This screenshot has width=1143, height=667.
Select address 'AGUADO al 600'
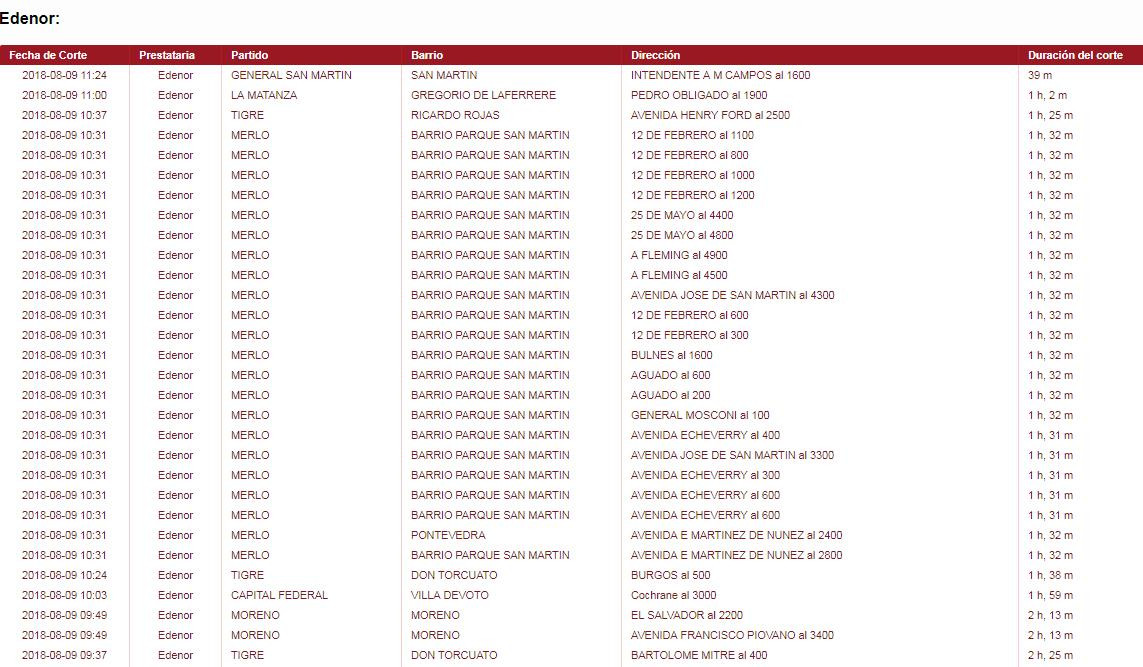[x=670, y=375]
